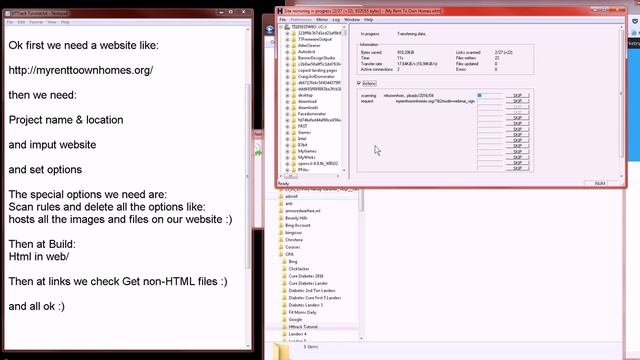Expand the CraigslistDominator folder node

pos(287,77)
